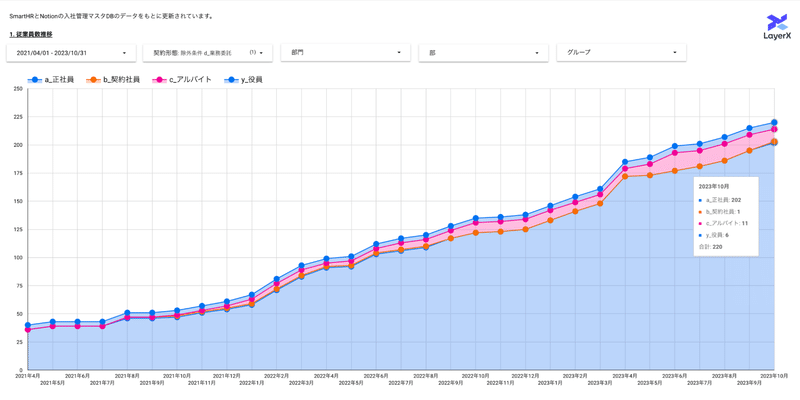
Task: Toggle a_正社員 legend series
Action: (51, 80)
